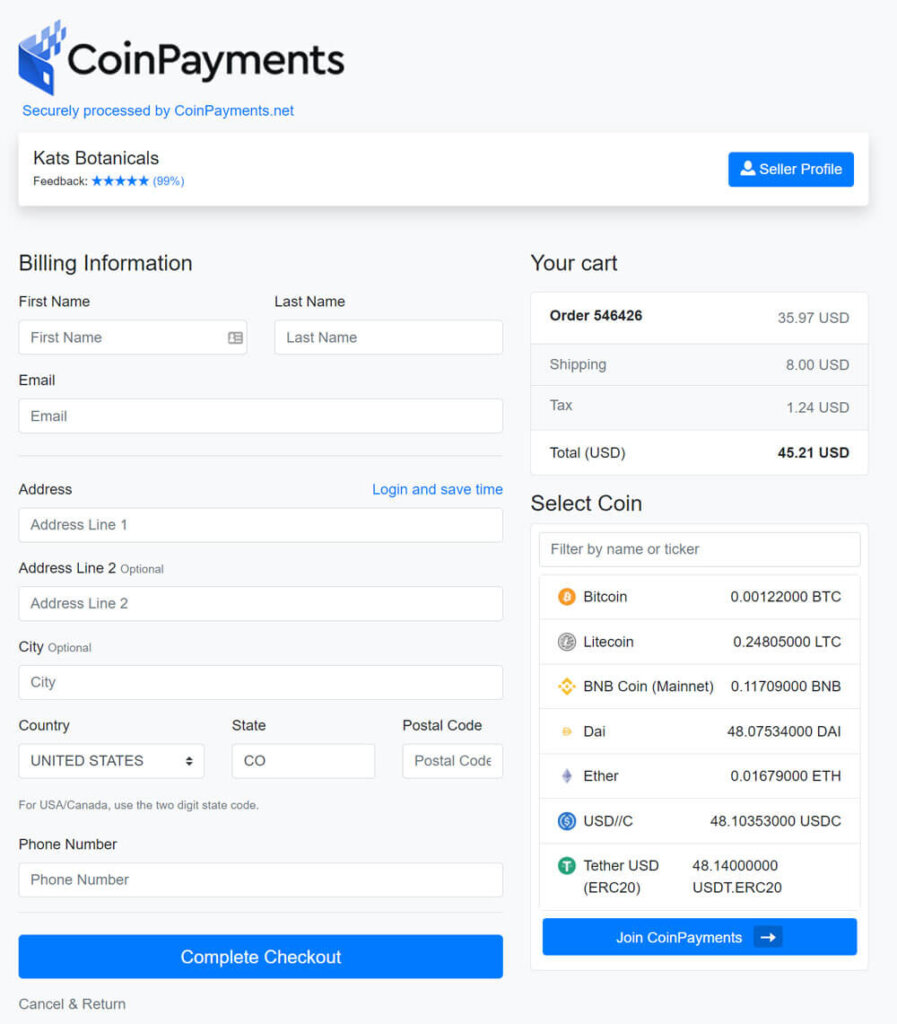The width and height of the screenshot is (897, 1024).
Task: Click the (99%) feedback percentage link
Action: [168, 181]
